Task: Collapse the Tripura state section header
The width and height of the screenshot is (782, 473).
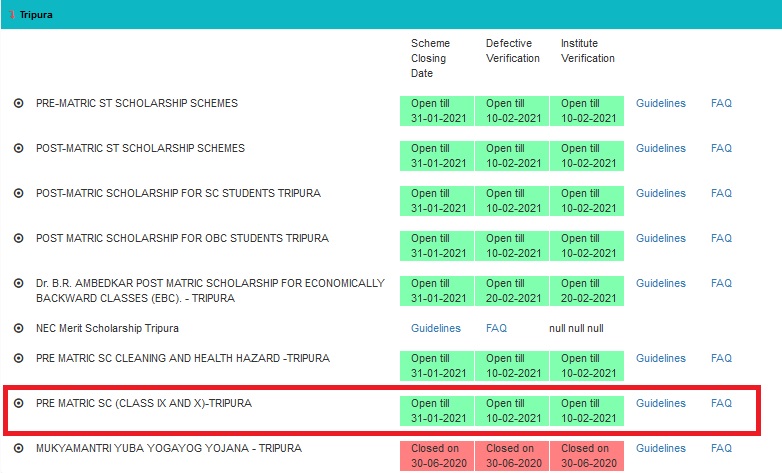Action: click(36, 16)
